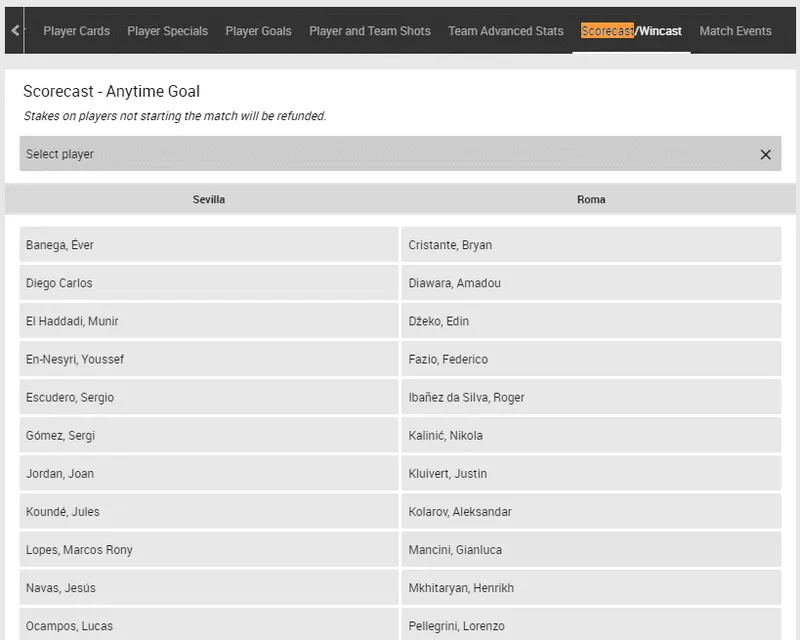Viewport: 800px width, 640px height.
Task: Choose Diego Carlos from Sevilla list
Action: point(208,283)
